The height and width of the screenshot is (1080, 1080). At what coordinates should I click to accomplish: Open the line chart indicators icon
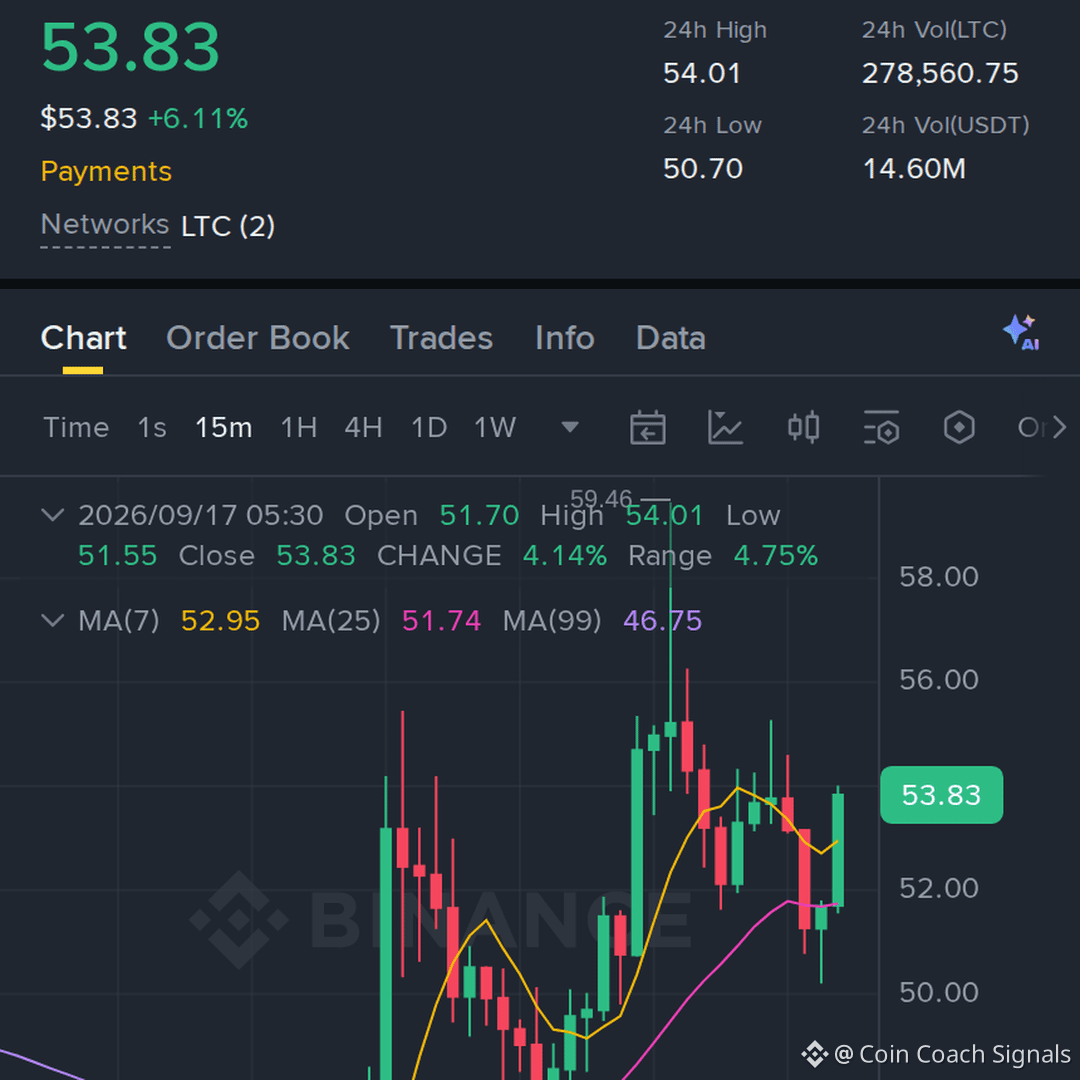click(725, 427)
